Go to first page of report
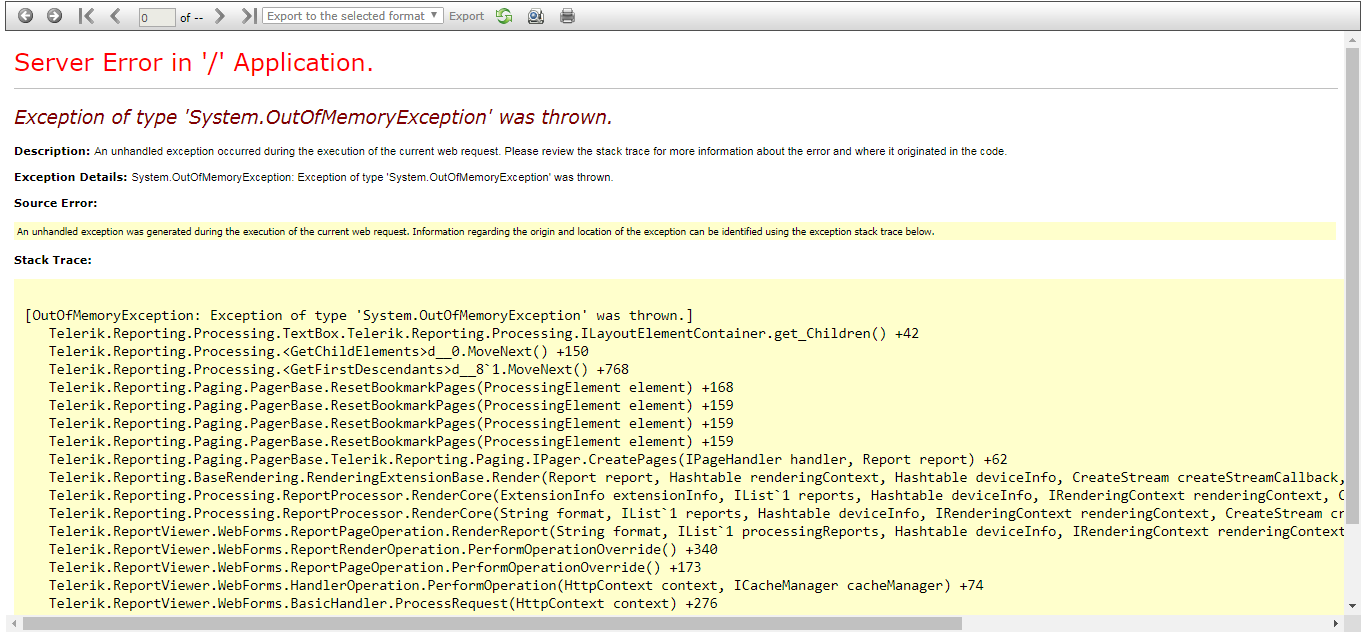Image resolution: width=1366 pixels, height=637 pixels. [x=87, y=16]
